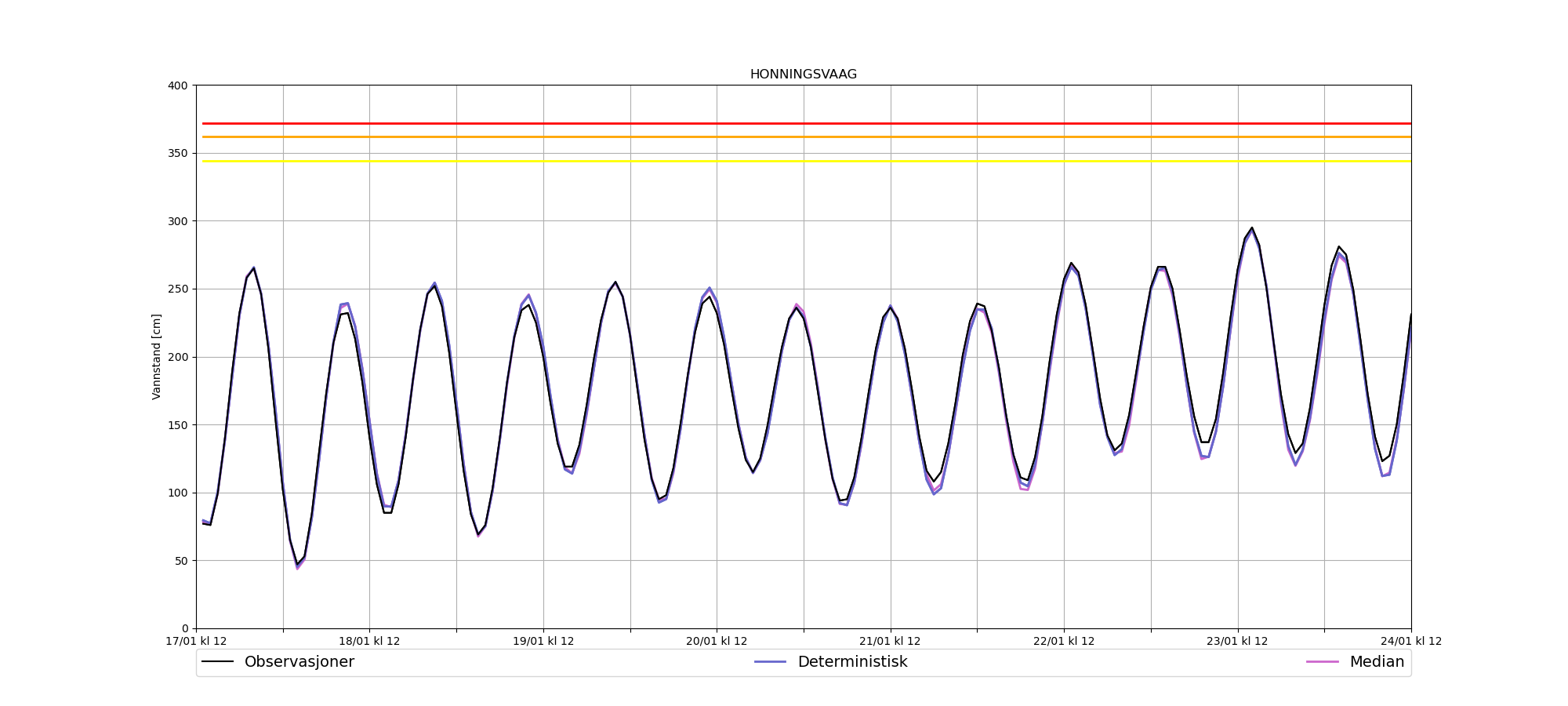Click the 24/01 kl 12 x-axis tick label
Viewport: 1568px width, 706px height.
pyautogui.click(x=1410, y=642)
